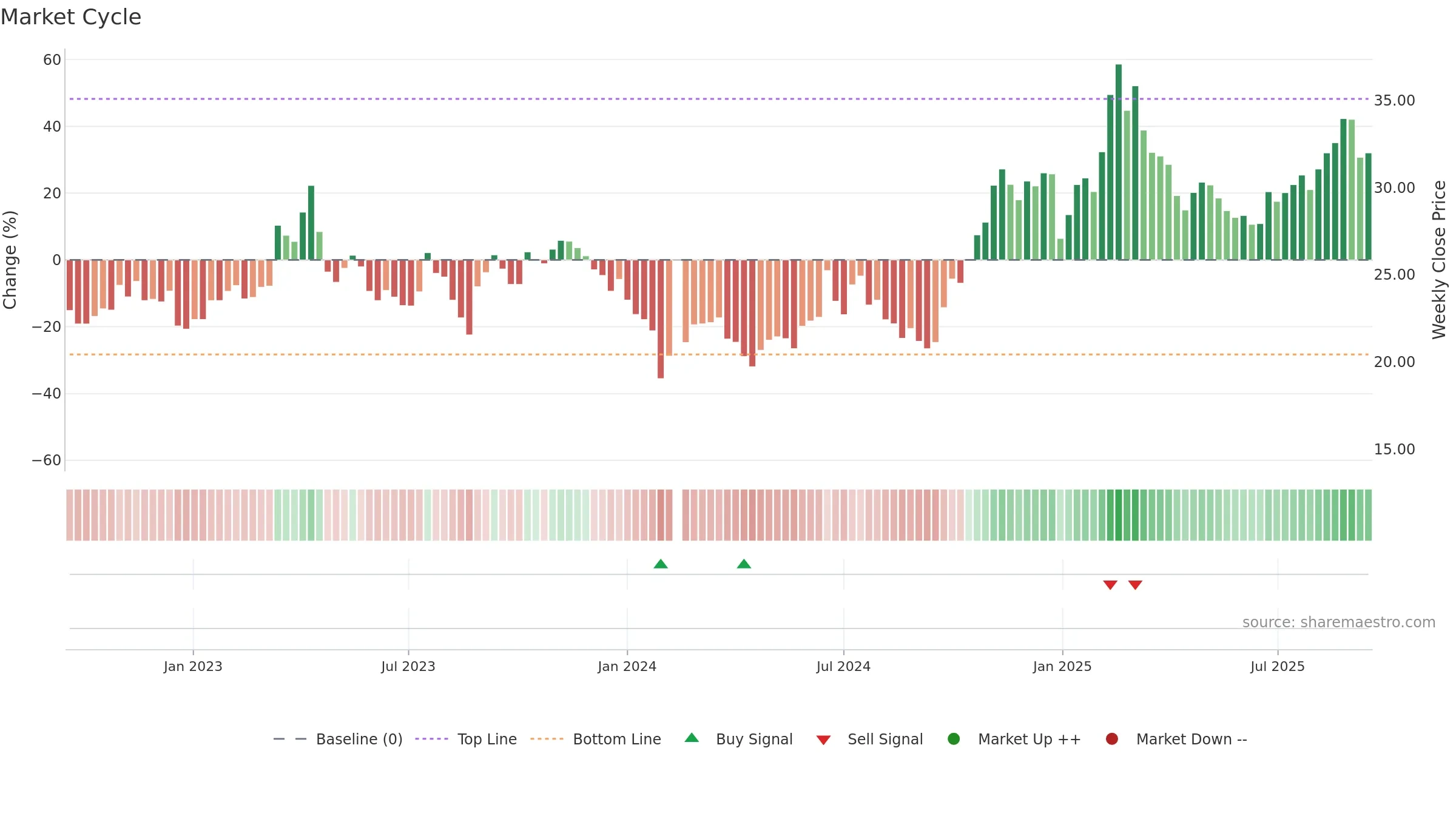Click the second buy signal marker near April 2024
1456x819 pixels.
744,564
